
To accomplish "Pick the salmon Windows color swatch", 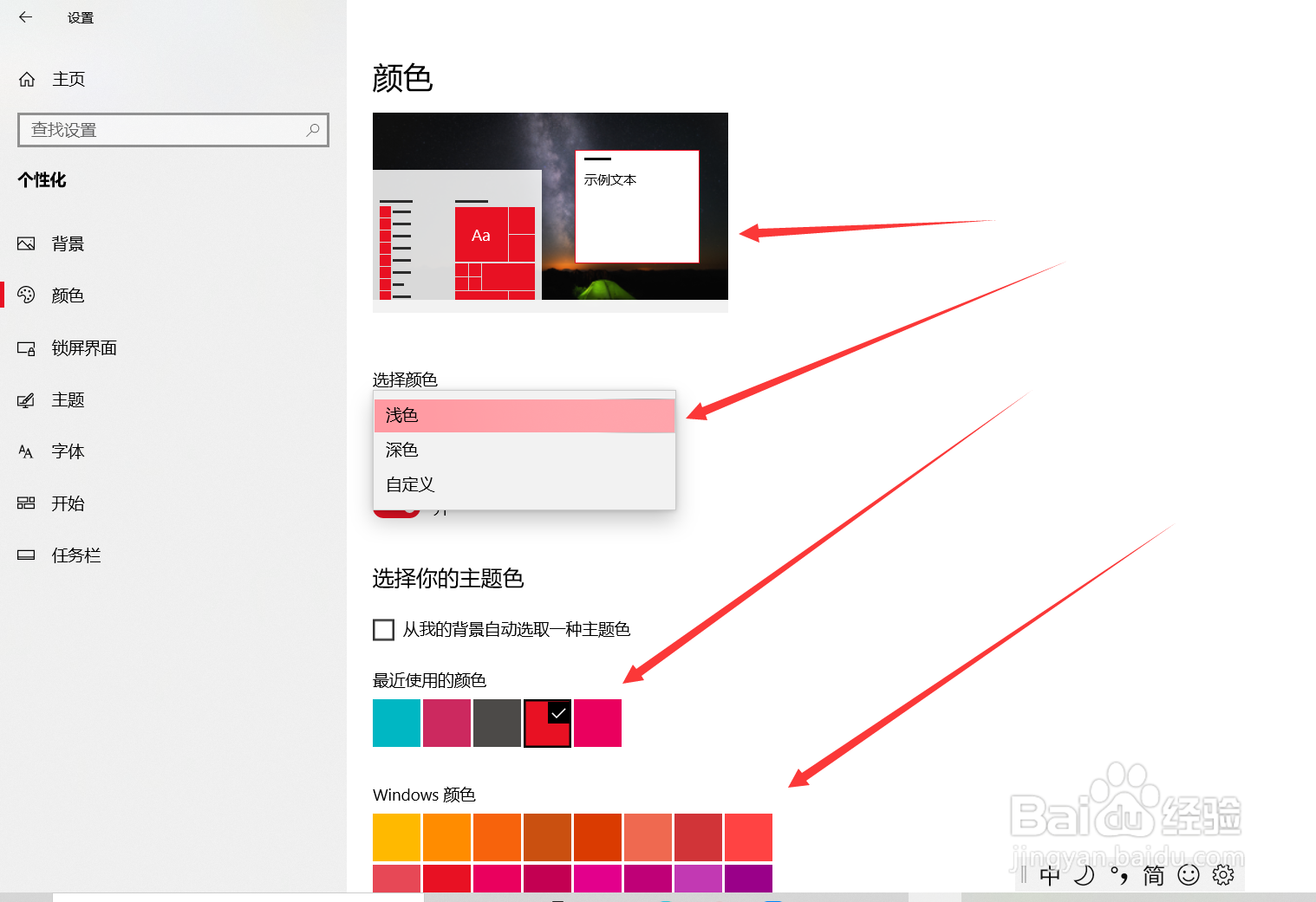I will (x=648, y=837).
